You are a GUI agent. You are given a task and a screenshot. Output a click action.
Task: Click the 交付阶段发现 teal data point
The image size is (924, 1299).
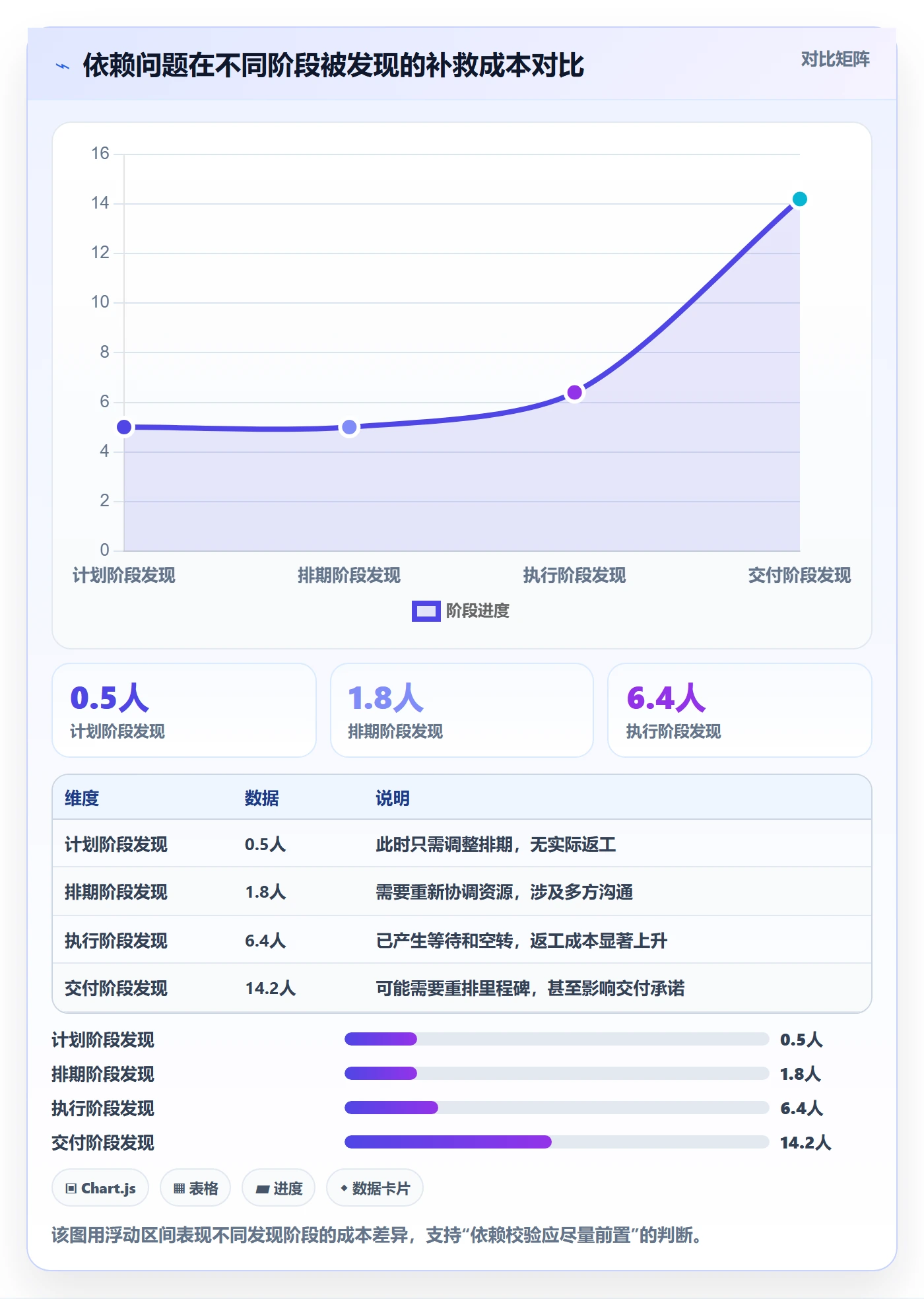800,199
